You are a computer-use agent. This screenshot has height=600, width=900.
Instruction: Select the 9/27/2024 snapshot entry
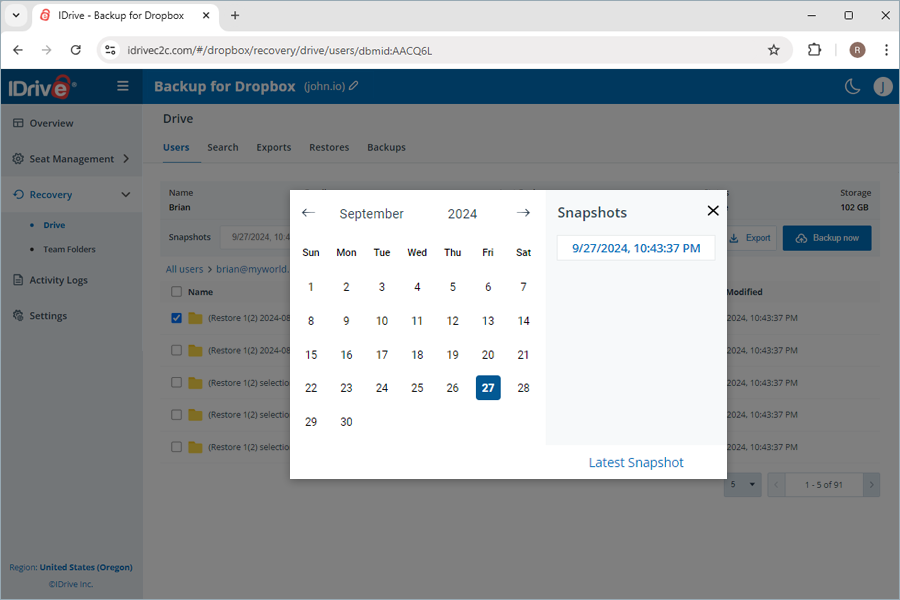(x=636, y=246)
